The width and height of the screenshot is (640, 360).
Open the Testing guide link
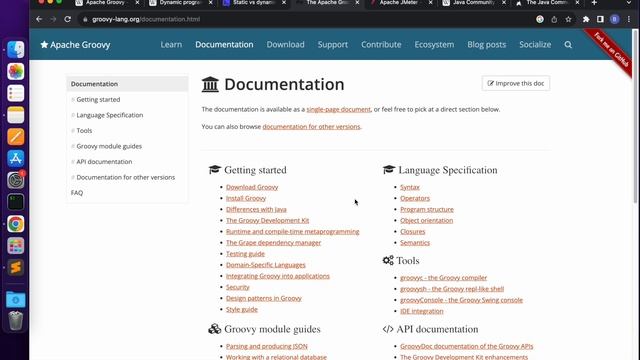(x=245, y=253)
